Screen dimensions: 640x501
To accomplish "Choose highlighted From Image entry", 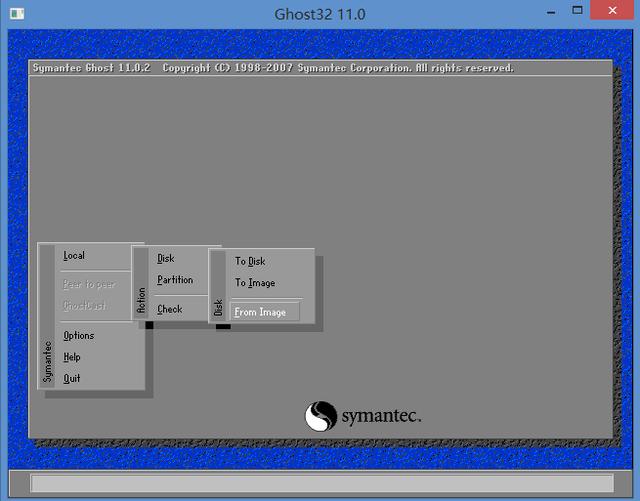I will (x=265, y=312).
